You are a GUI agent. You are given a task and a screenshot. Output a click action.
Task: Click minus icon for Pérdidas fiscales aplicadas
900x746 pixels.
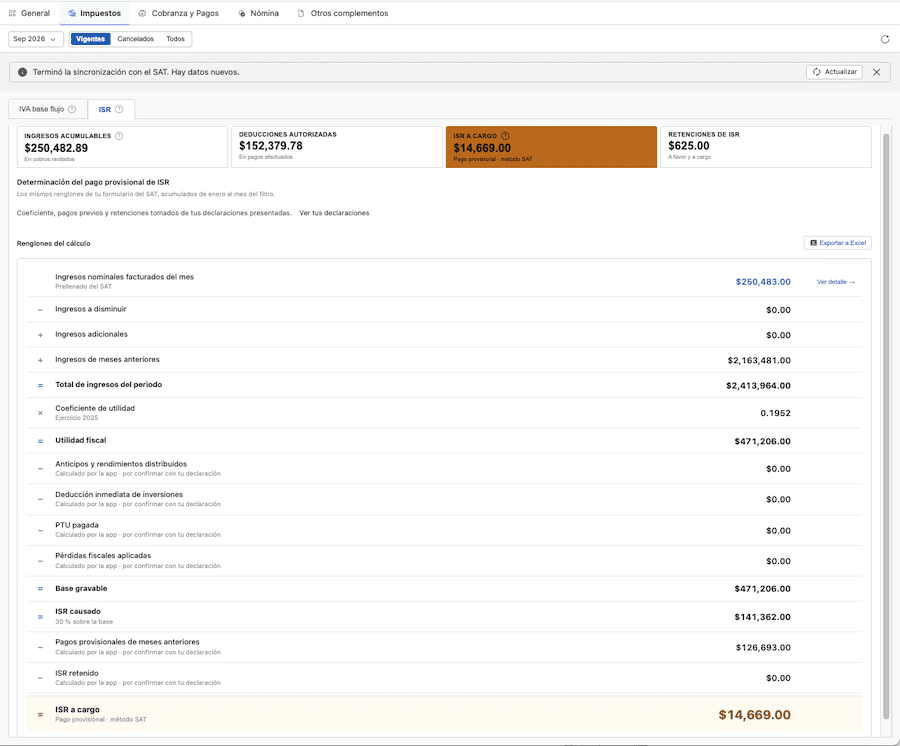click(x=40, y=561)
